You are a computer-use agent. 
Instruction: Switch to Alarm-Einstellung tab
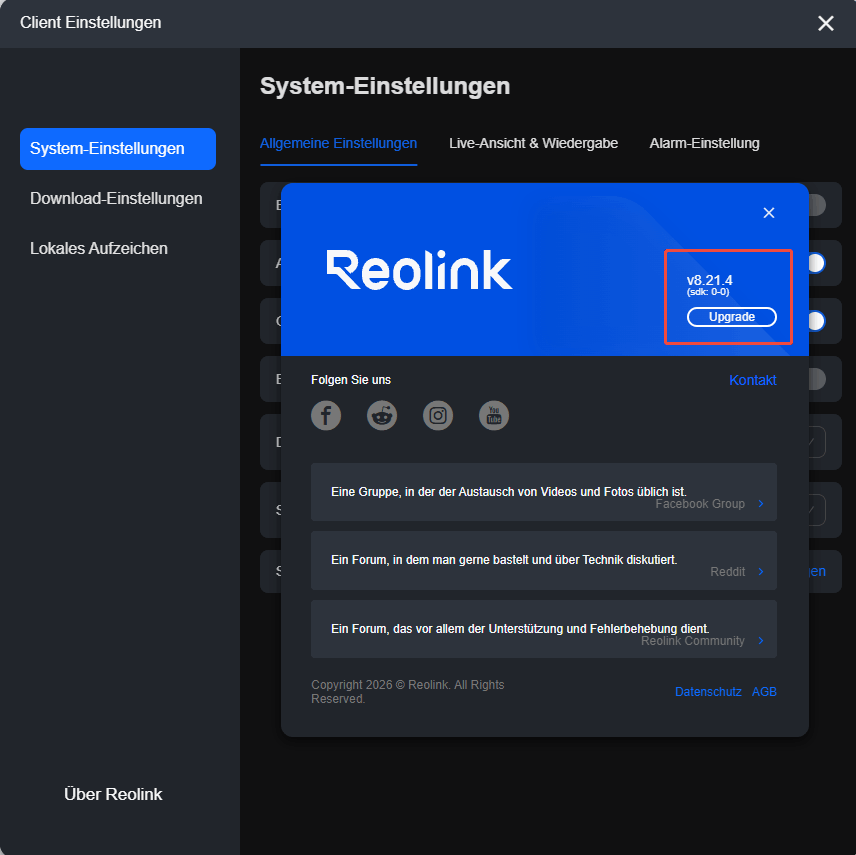[704, 144]
